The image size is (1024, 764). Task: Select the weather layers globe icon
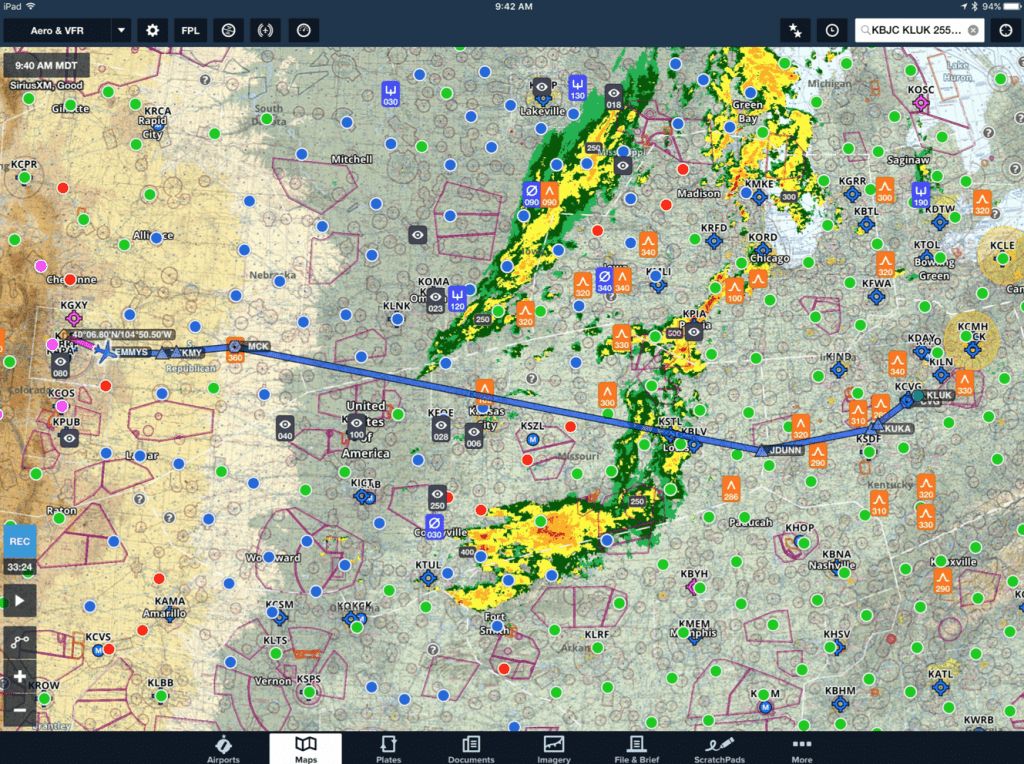228,30
